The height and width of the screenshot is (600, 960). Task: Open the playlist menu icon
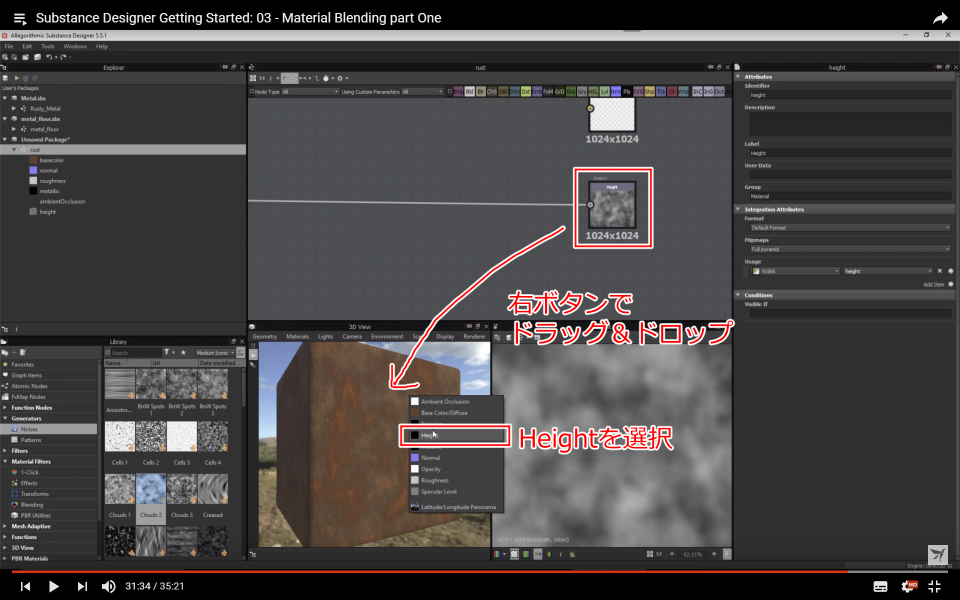[20, 18]
